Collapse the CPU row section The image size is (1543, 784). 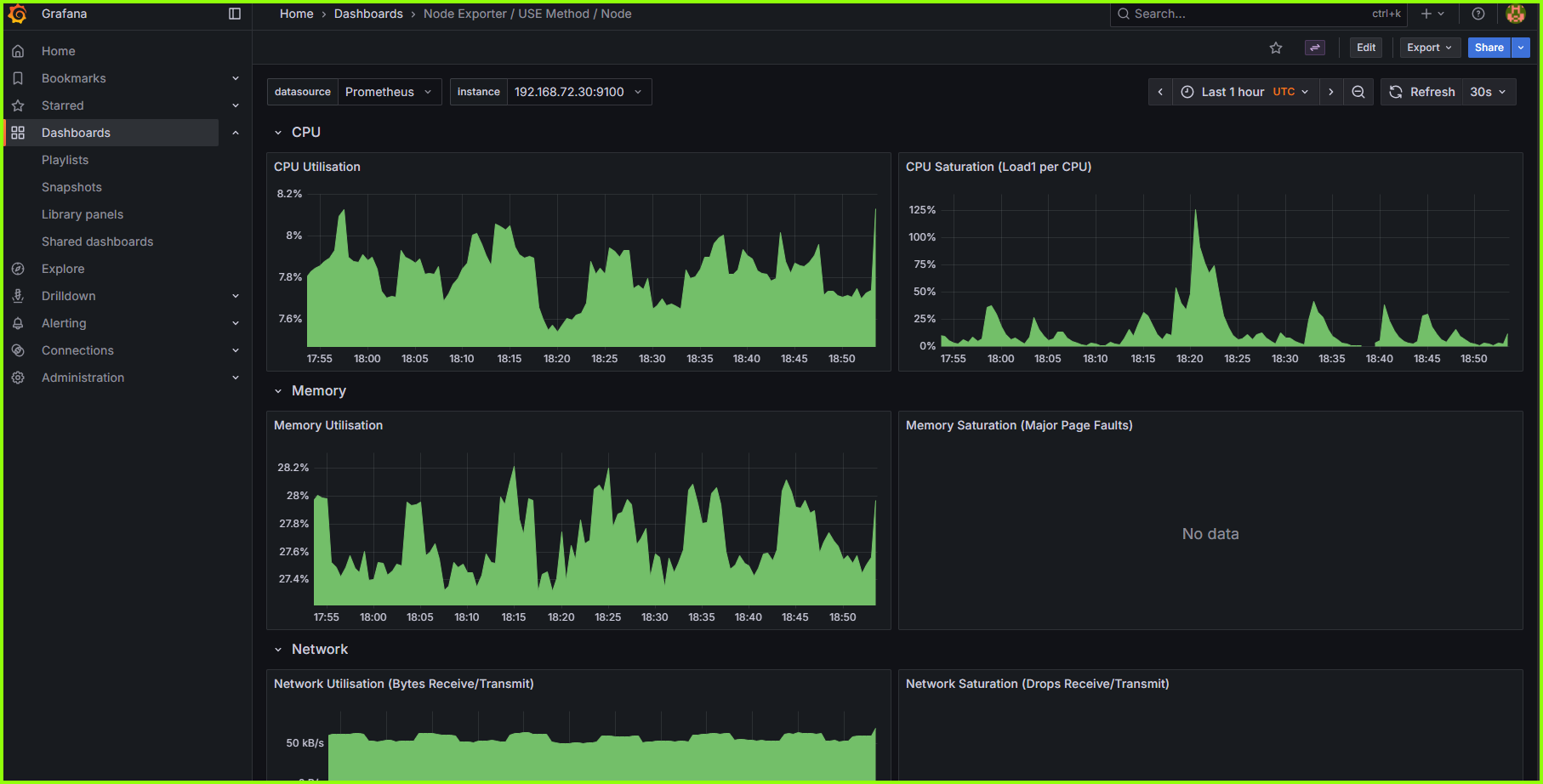click(x=278, y=132)
